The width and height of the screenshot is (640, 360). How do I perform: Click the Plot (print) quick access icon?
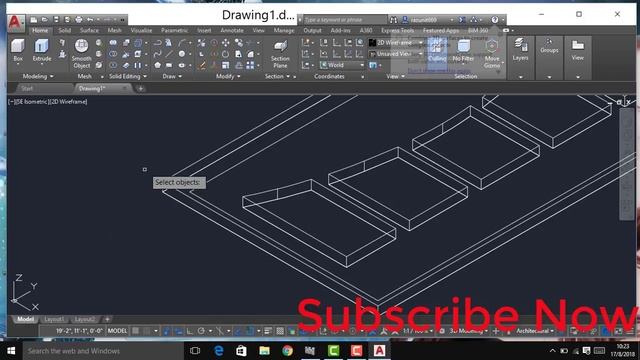pos(79,20)
